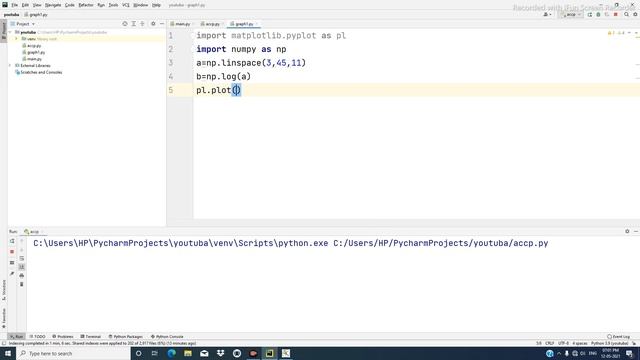Open the Refactor menu

[86, 5]
